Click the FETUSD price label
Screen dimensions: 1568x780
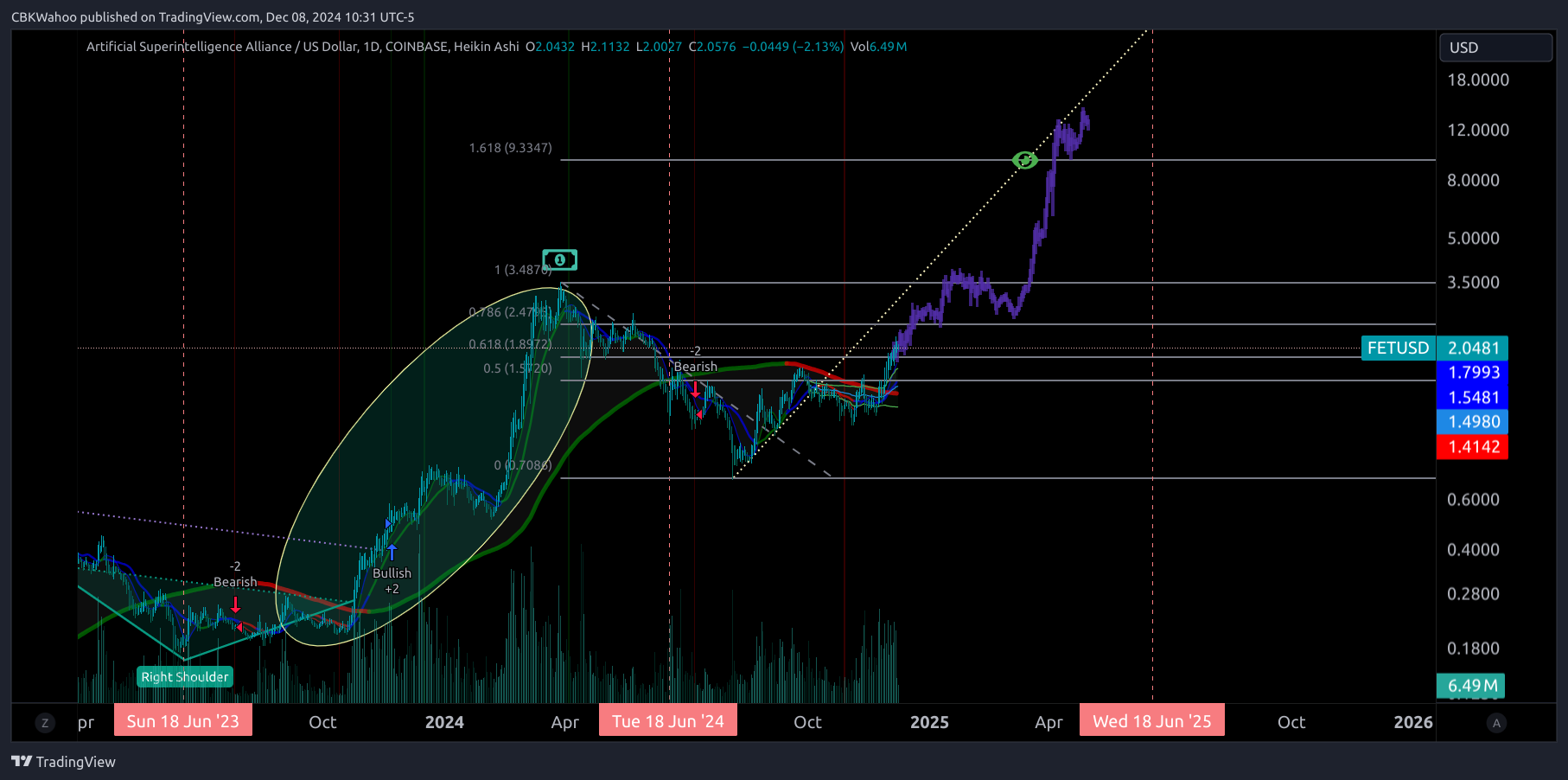1398,348
